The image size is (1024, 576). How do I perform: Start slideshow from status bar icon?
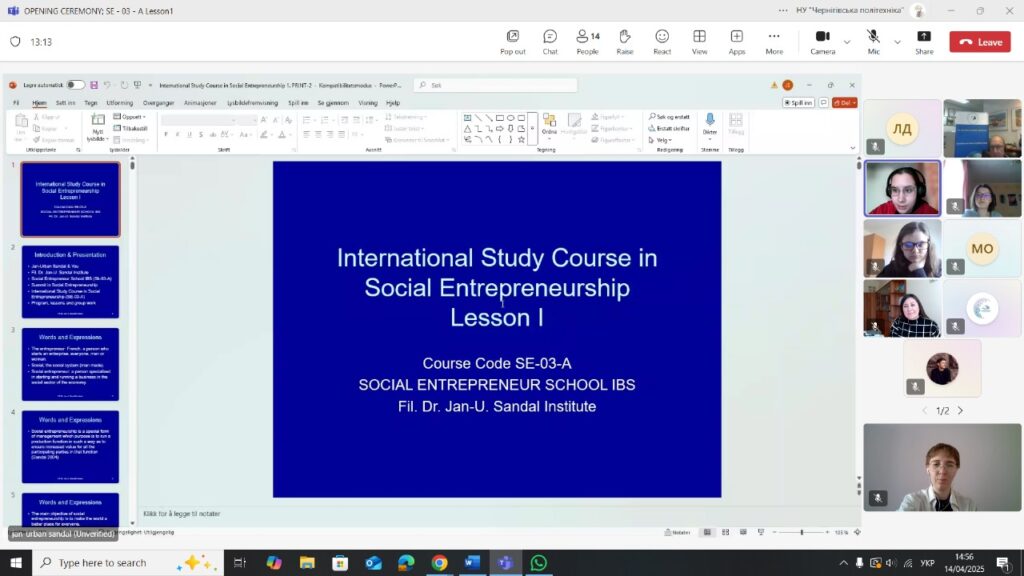click(x=761, y=532)
